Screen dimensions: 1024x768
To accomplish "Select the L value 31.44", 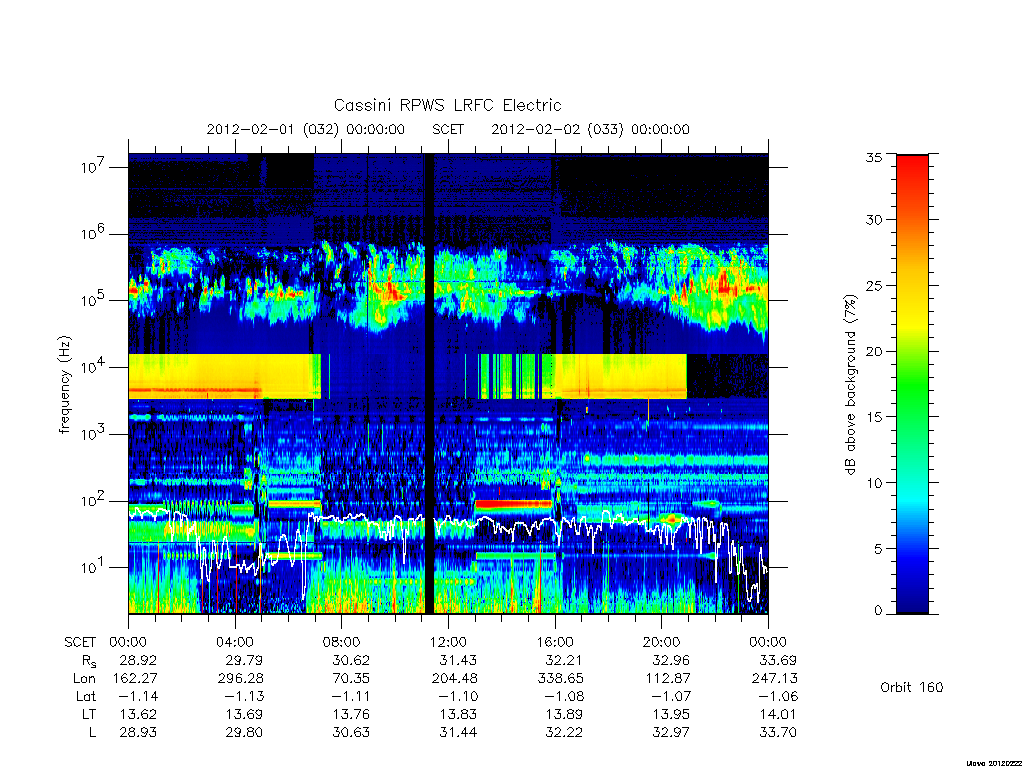I will click(x=458, y=733).
